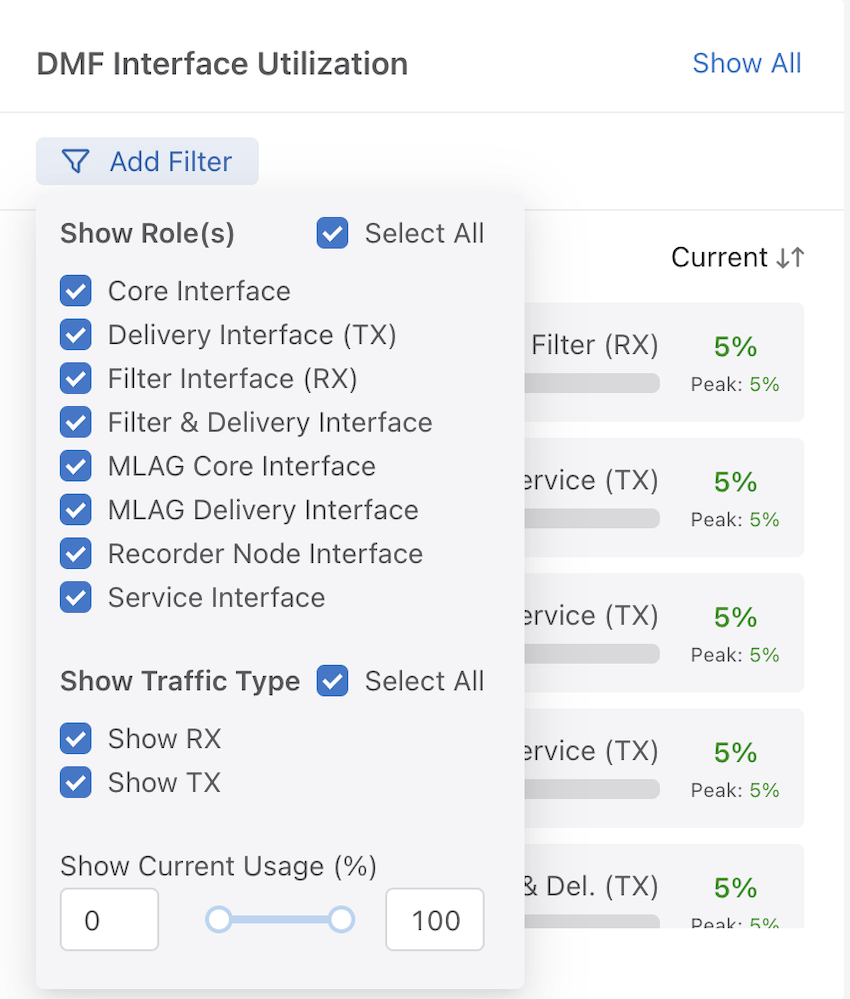Viewport: 850px width, 999px height.
Task: Toggle the Recorder Node Interface checkbox
Action: [x=75, y=553]
